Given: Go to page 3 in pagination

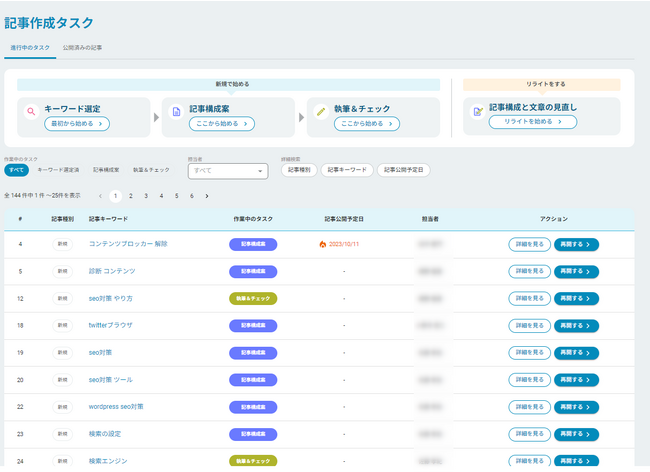Looking at the screenshot, I should pyautogui.click(x=146, y=196).
